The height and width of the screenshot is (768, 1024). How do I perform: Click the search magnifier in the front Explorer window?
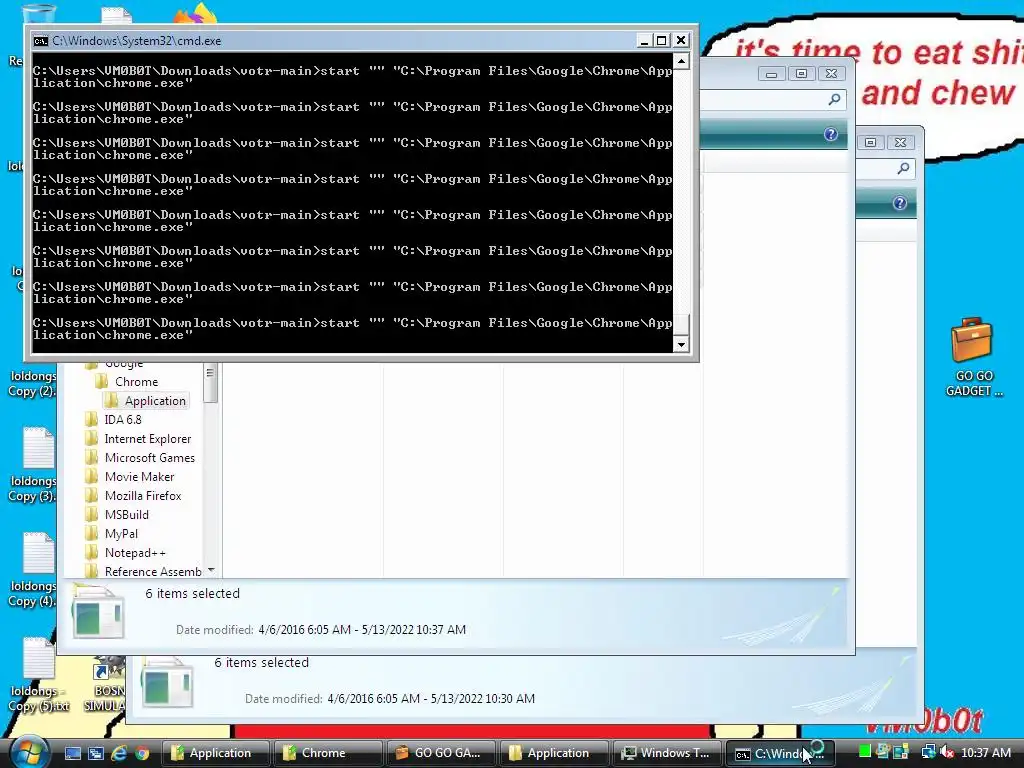coord(834,99)
